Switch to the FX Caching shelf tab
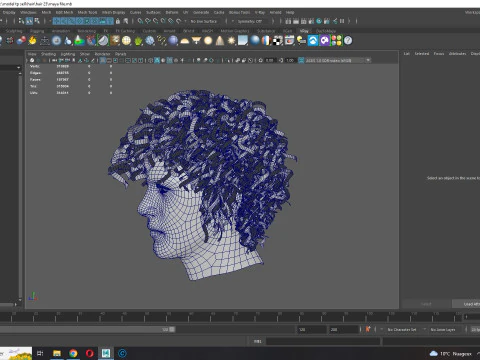This screenshot has width=480, height=360. coord(125,31)
